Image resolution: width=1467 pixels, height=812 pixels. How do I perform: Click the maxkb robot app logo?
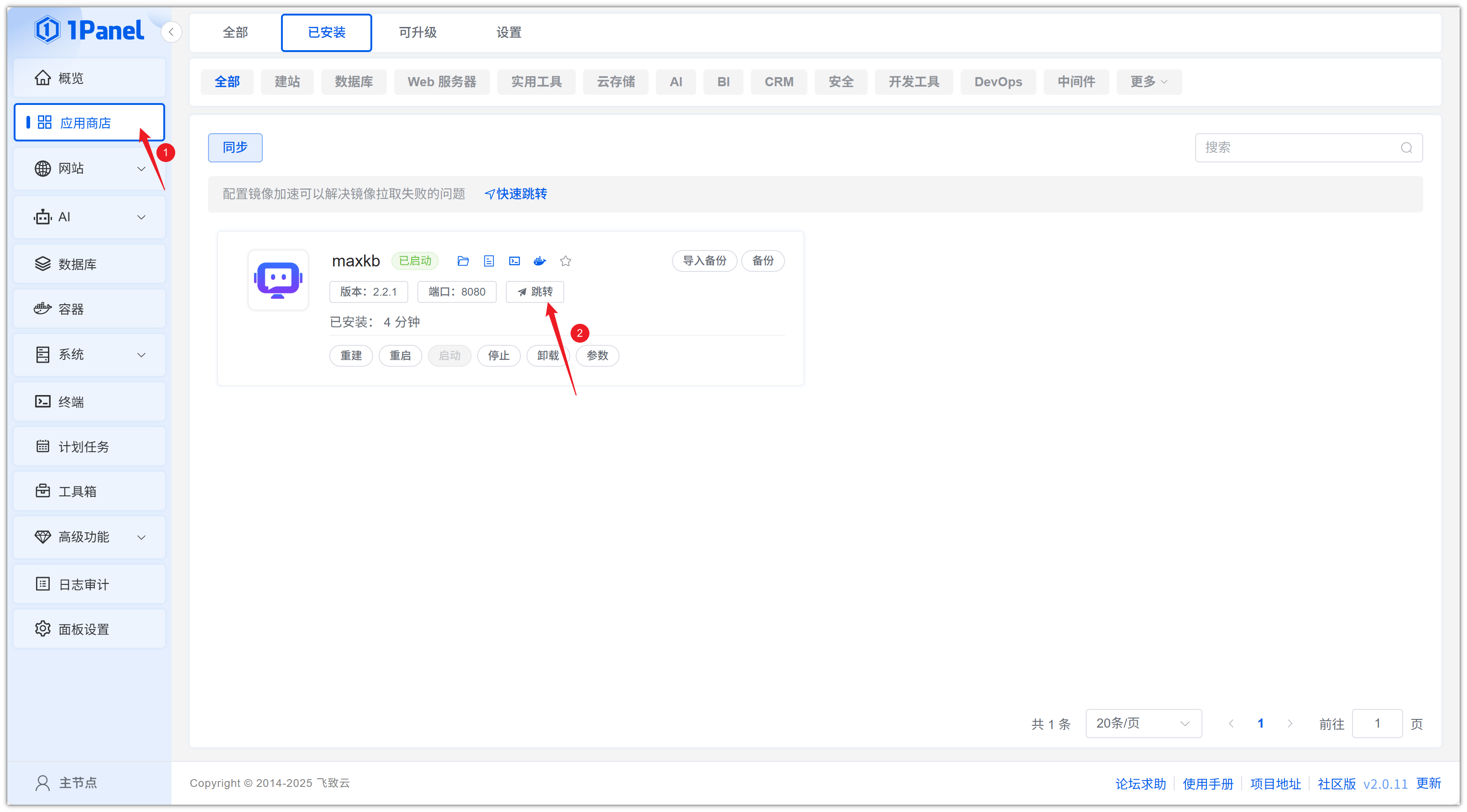(x=278, y=280)
